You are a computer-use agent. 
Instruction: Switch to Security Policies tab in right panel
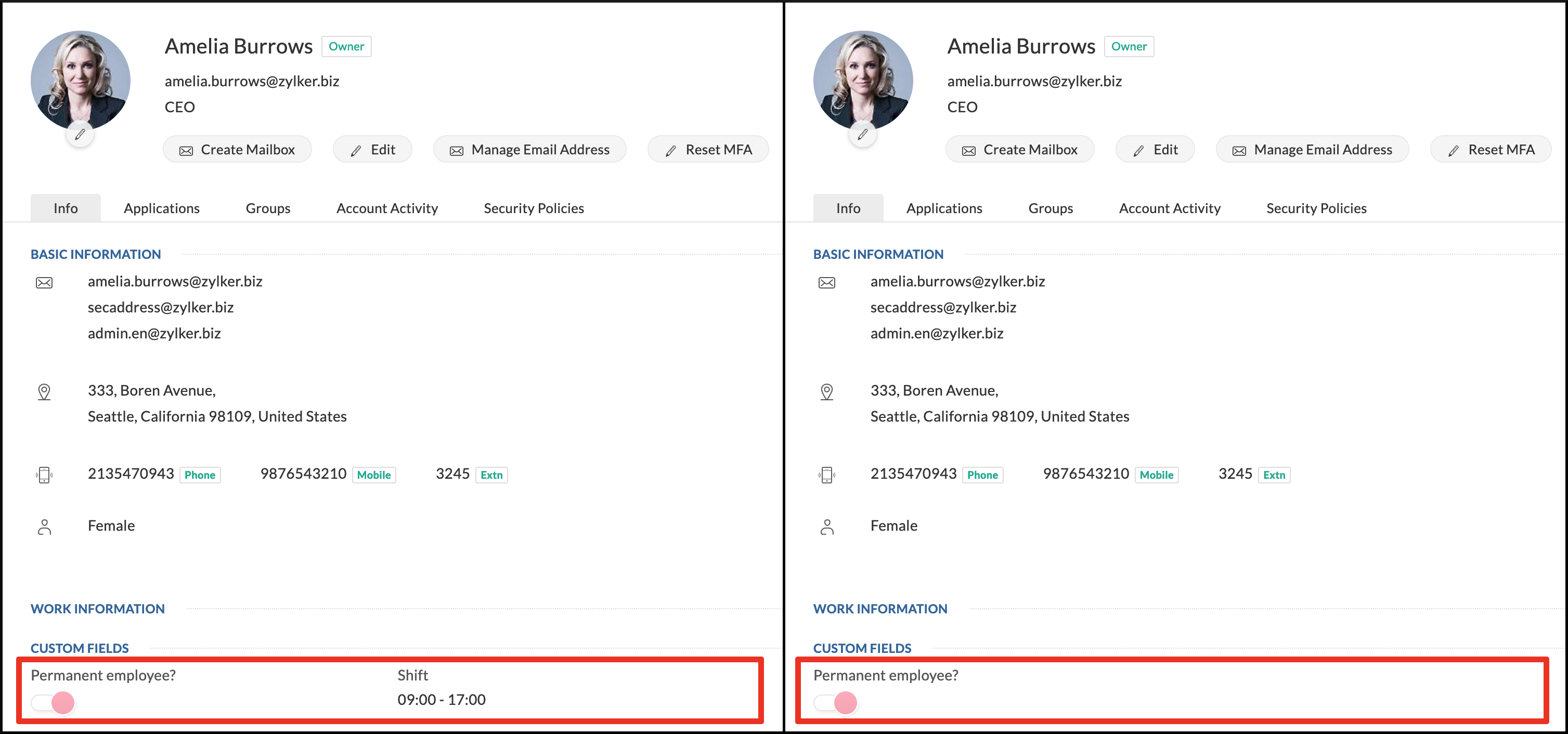pos(1316,208)
